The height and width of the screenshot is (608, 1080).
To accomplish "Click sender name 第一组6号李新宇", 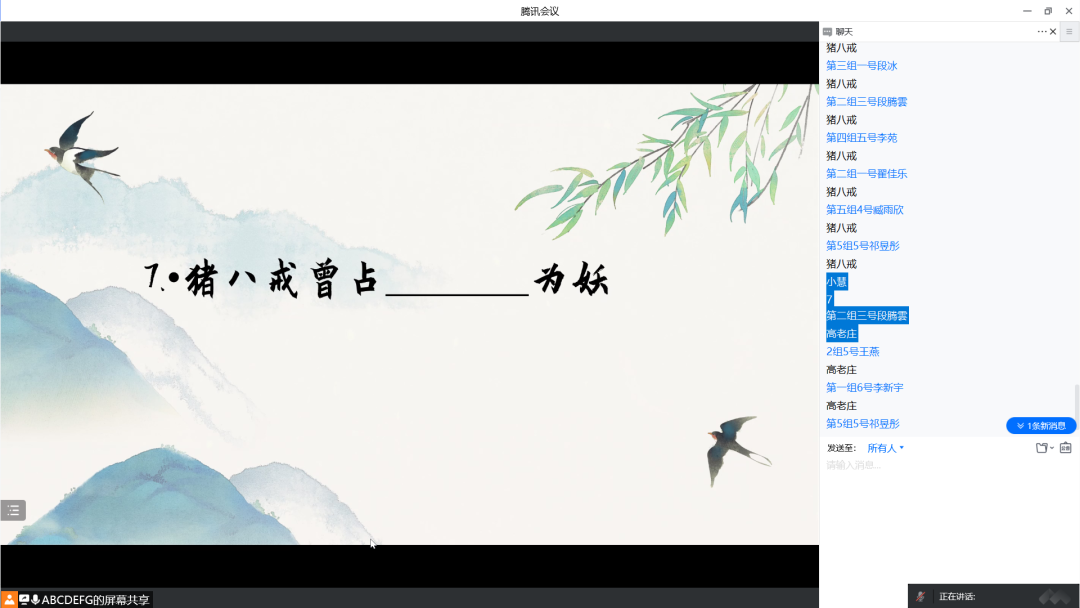I will click(x=864, y=388).
